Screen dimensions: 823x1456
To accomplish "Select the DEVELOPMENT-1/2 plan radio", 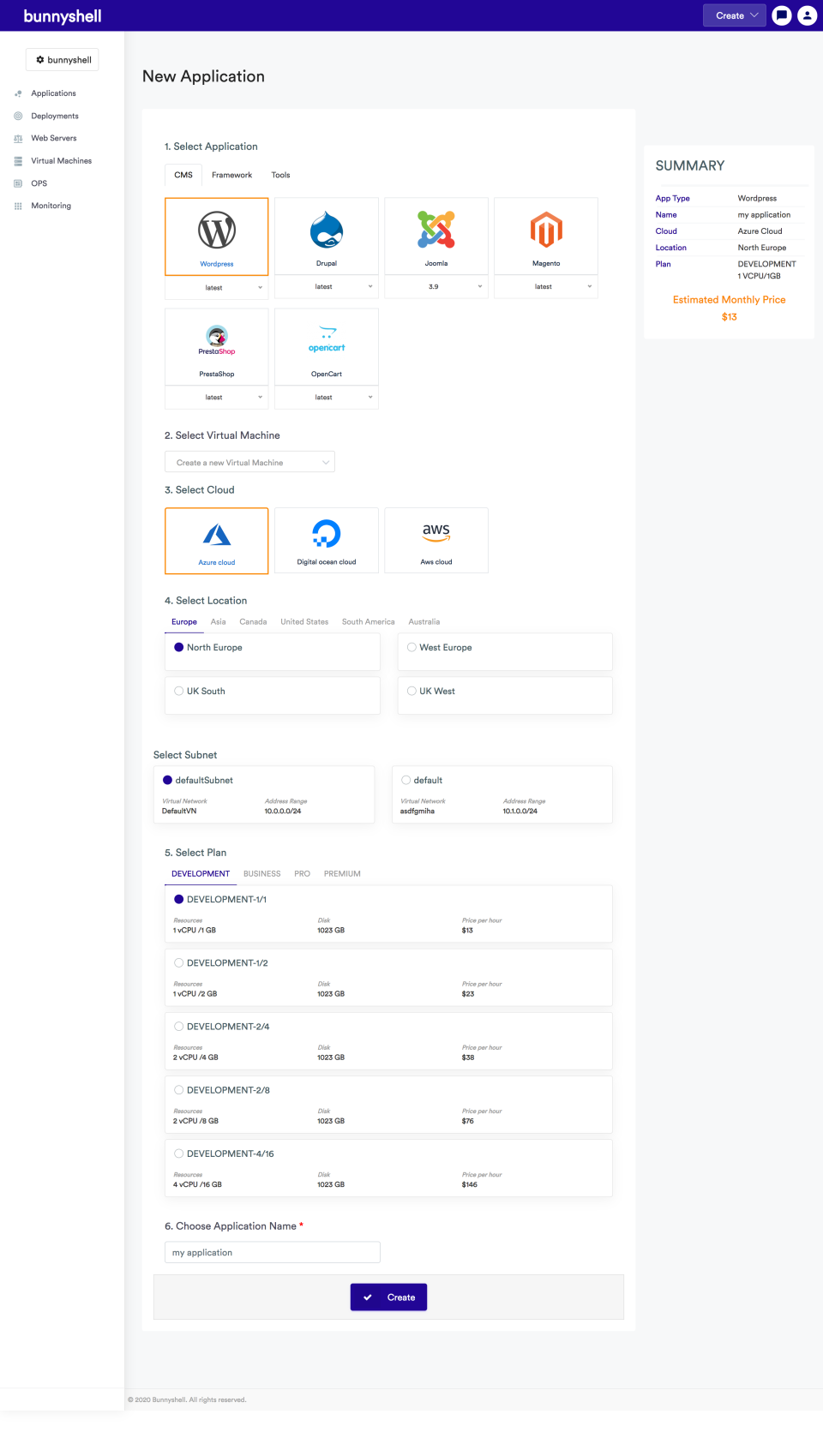I will click(x=179, y=962).
